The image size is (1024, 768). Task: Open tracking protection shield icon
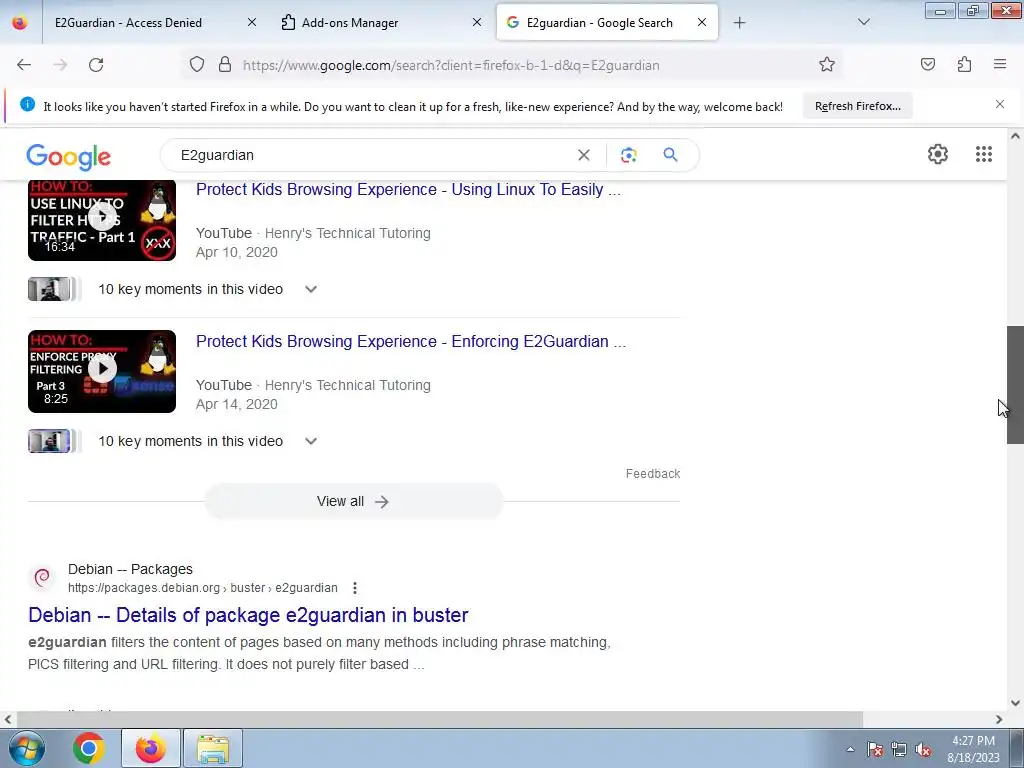coord(197,65)
